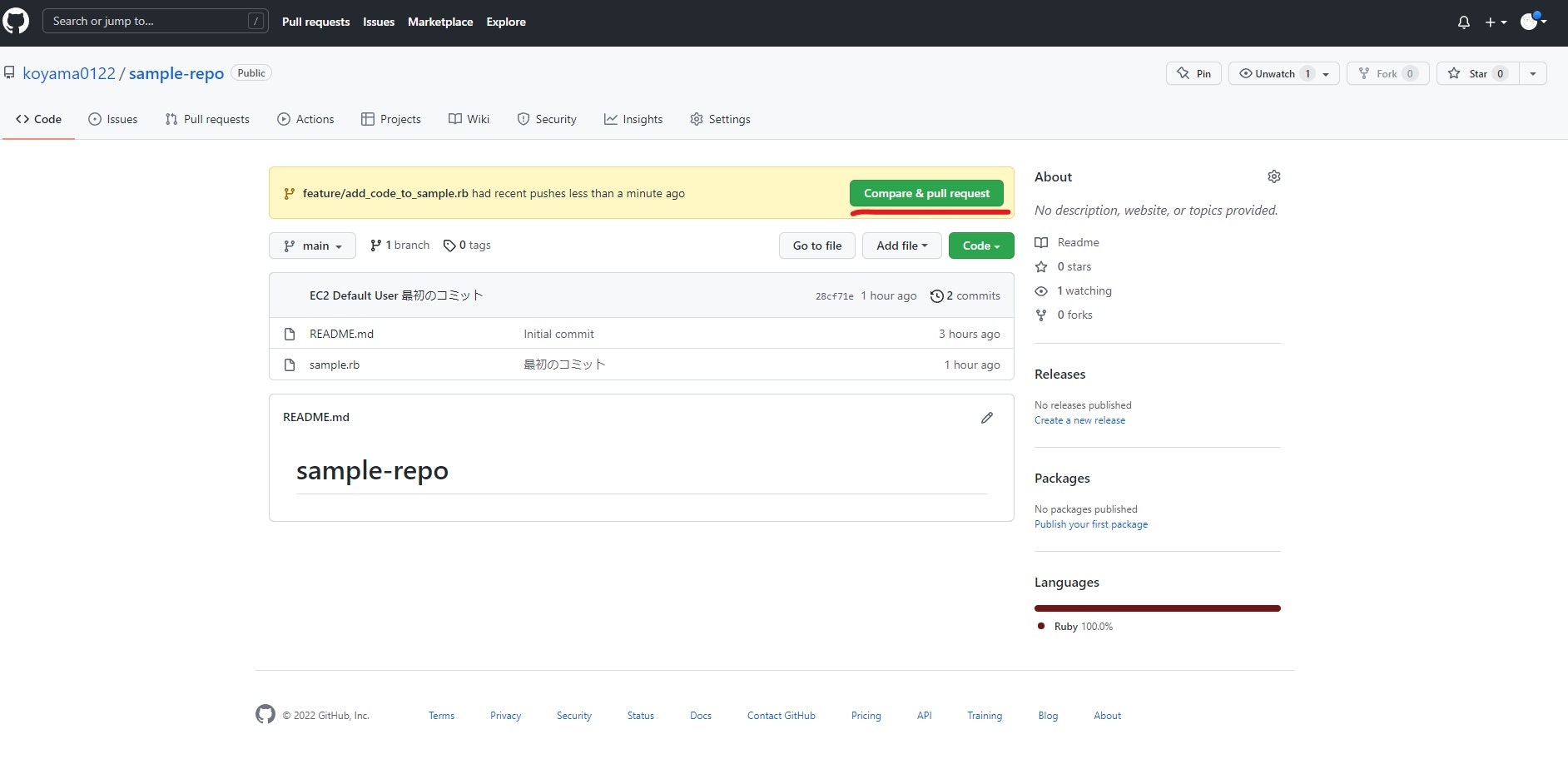Image resolution: width=1568 pixels, height=769 pixels.
Task: Open the Settings tab
Action: click(x=721, y=119)
